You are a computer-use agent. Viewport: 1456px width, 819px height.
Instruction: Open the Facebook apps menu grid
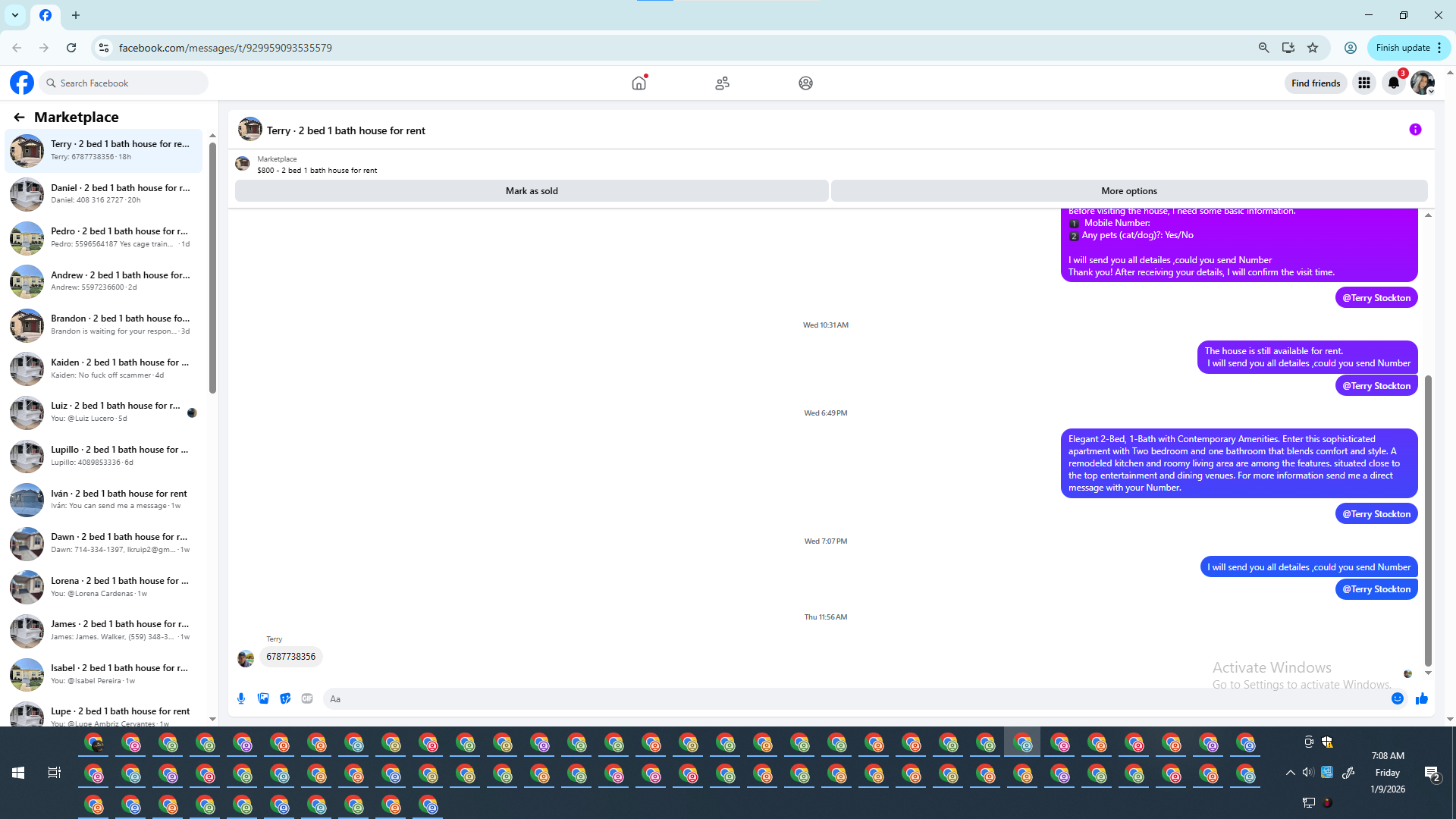1364,83
